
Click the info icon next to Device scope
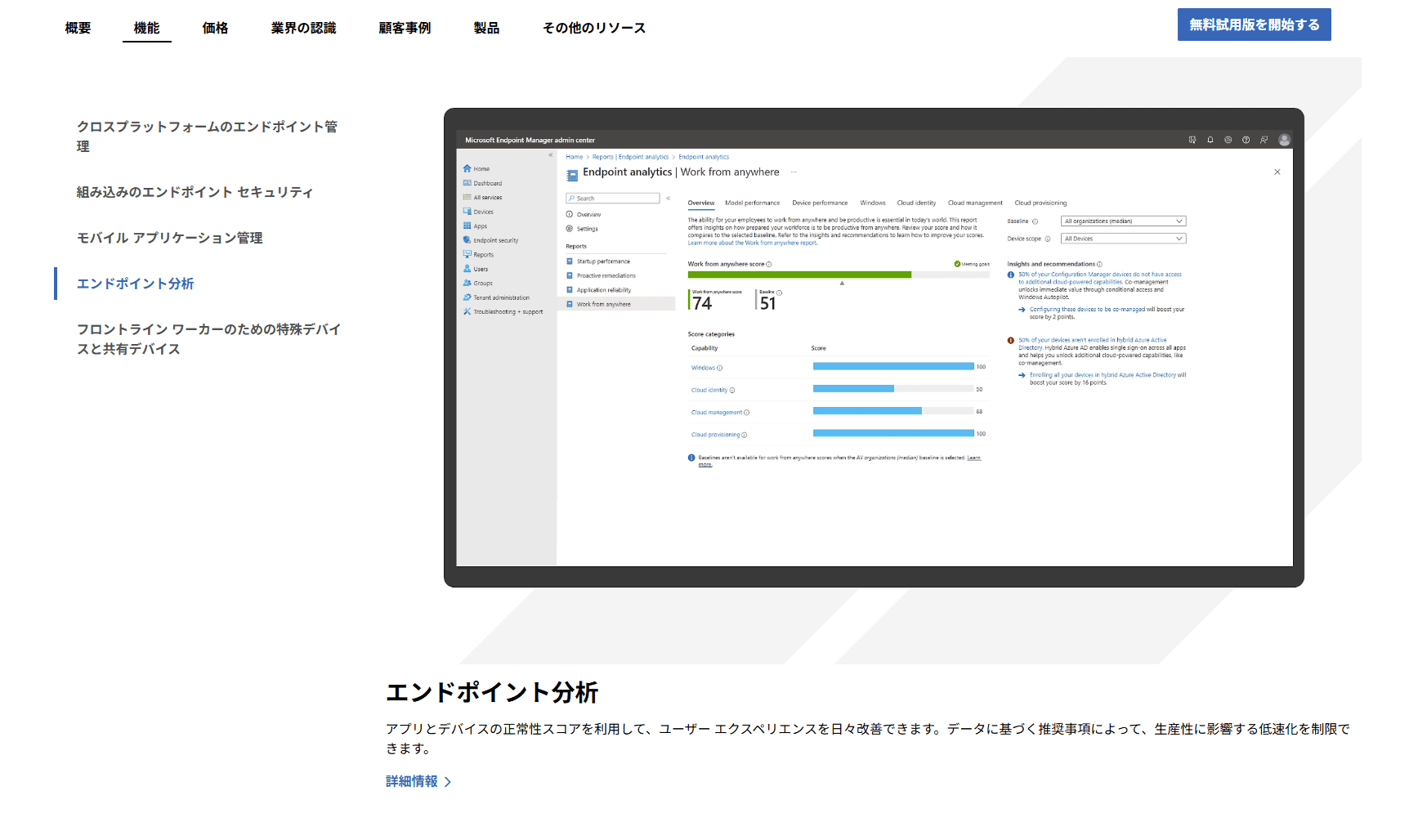[x=1048, y=239]
